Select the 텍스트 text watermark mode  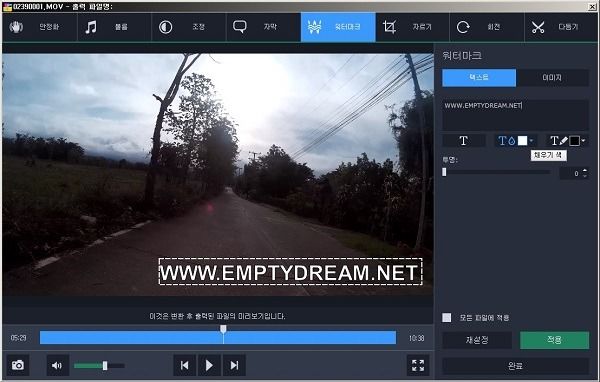click(479, 78)
